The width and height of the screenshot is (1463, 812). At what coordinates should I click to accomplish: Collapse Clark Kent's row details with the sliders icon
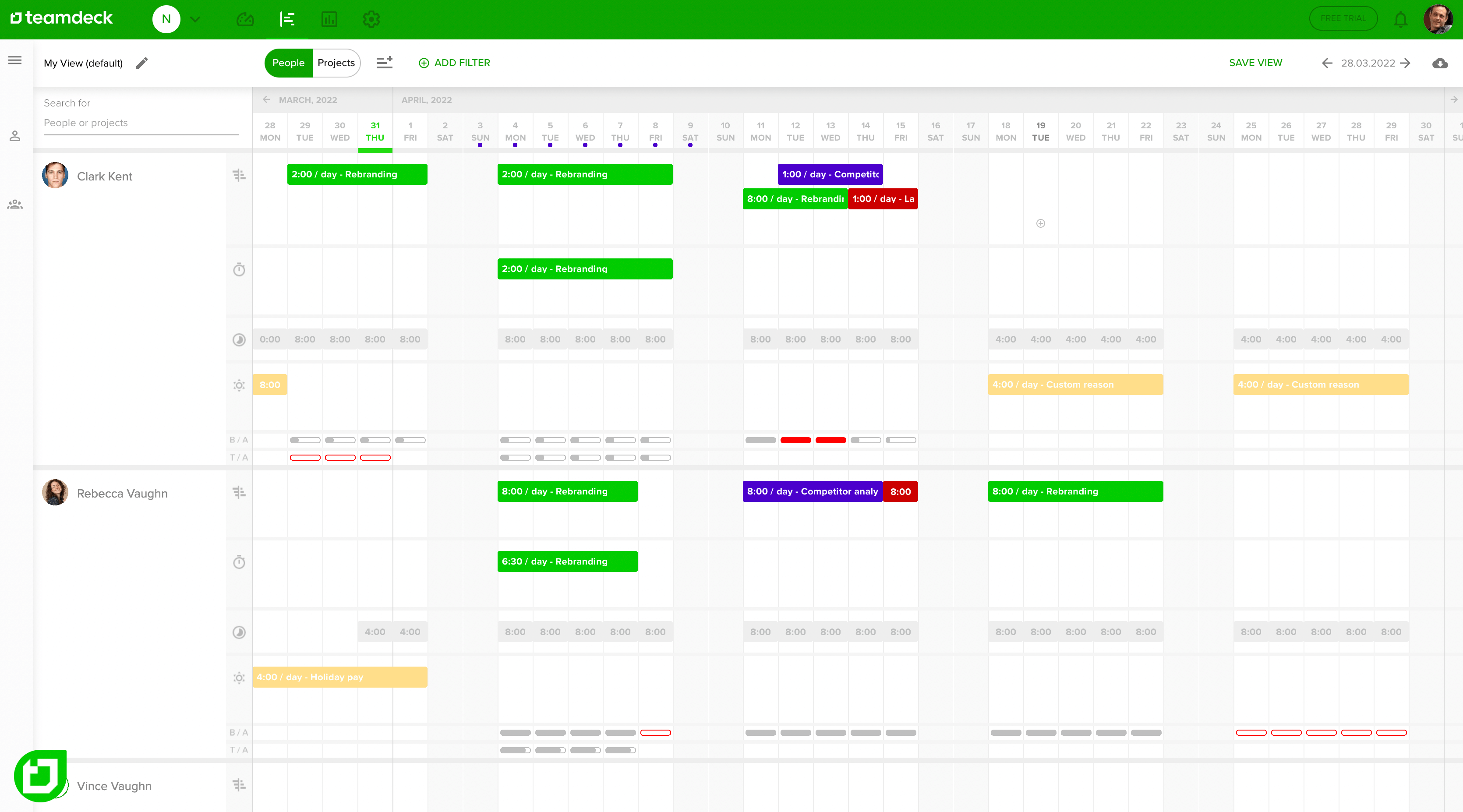239,176
